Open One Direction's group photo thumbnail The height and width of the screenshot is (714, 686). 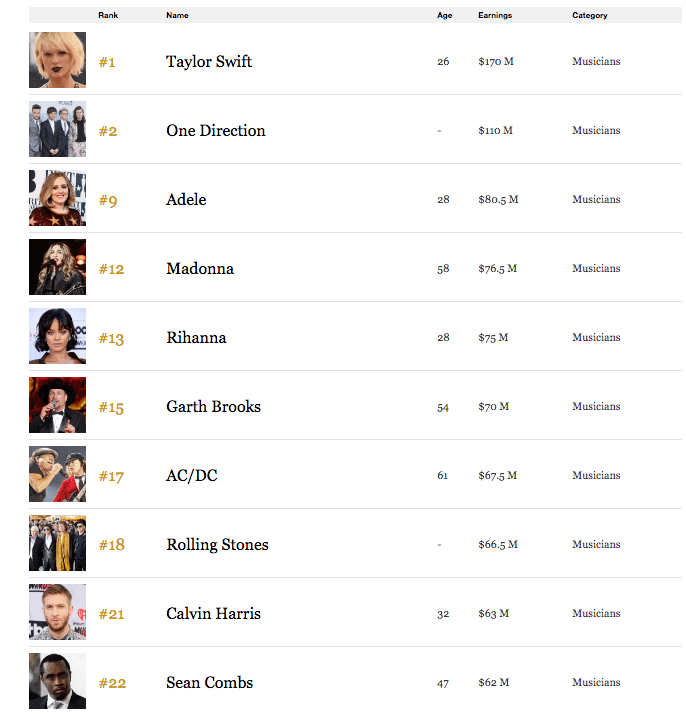click(57, 129)
